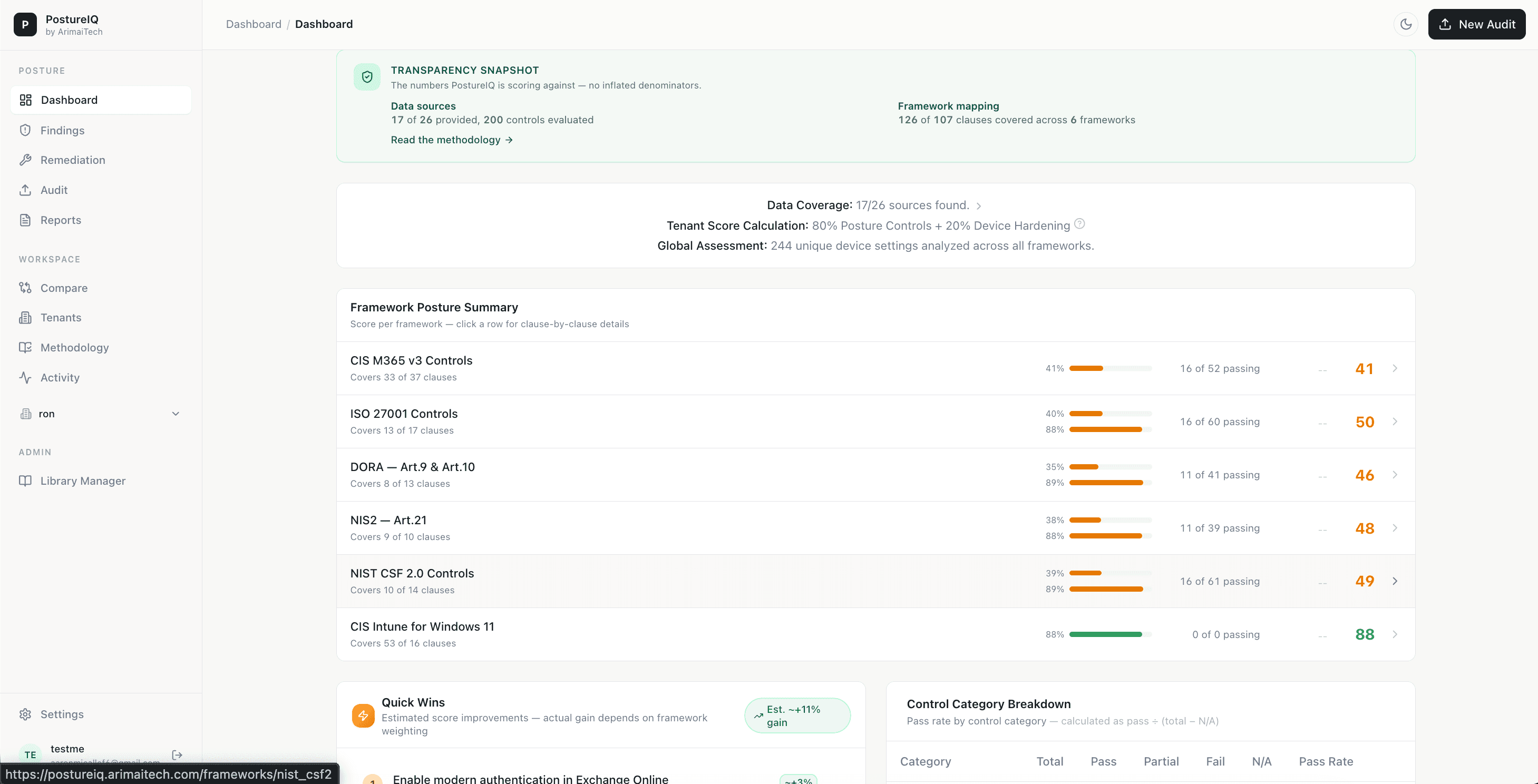This screenshot has height=784, width=1538.
Task: Click the TE user avatar
Action: (x=31, y=755)
